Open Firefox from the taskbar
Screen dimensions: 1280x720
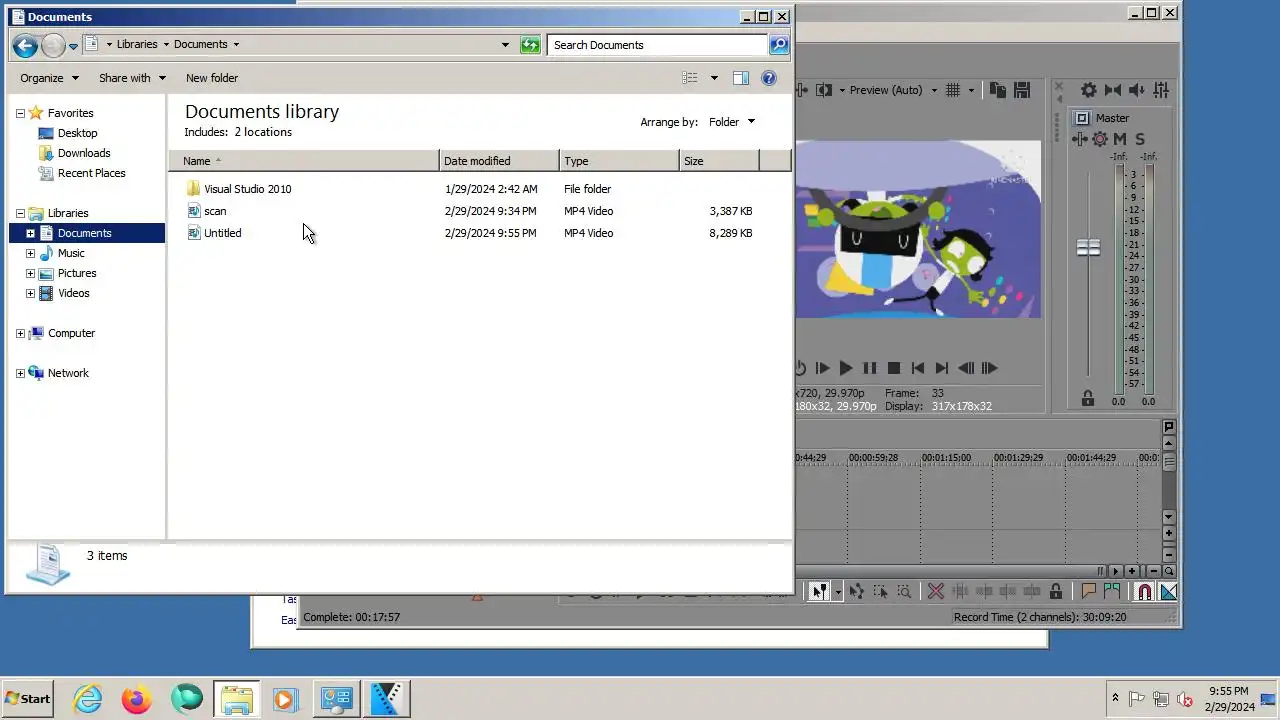(x=137, y=699)
